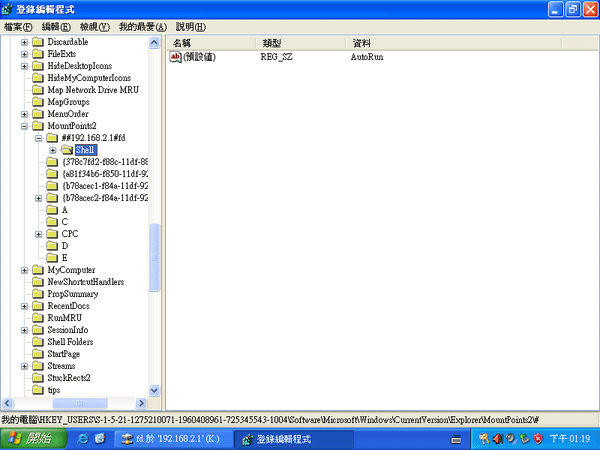Click folder icon of key A
Image resolution: width=600 pixels, height=450 pixels.
click(52, 210)
